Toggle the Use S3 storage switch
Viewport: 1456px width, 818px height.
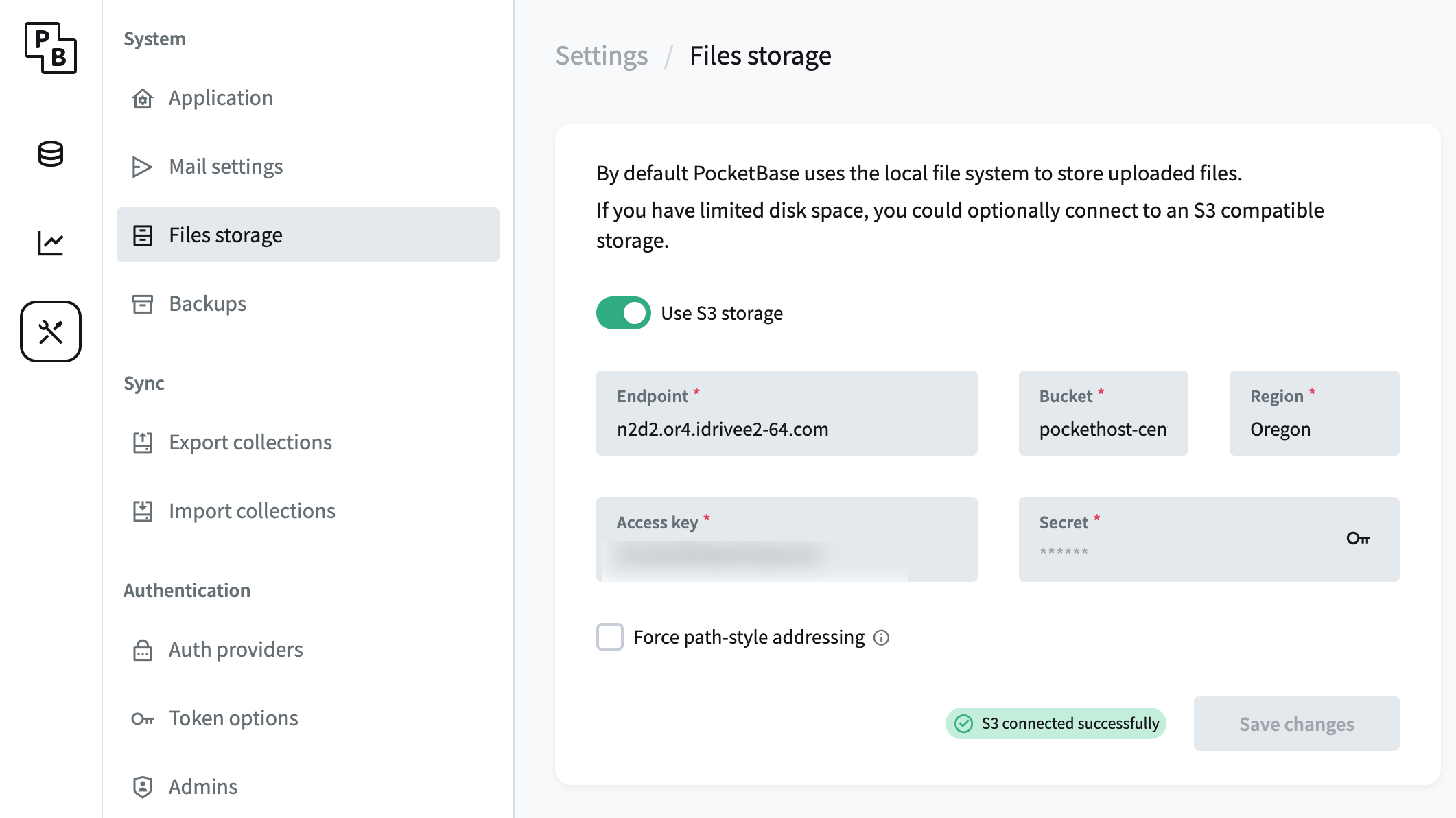(623, 313)
